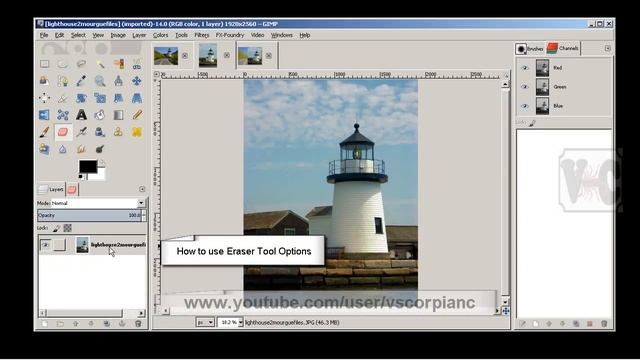Screen dimensions: 640x360
Task: Select the Airbrush tool
Action: point(81,132)
